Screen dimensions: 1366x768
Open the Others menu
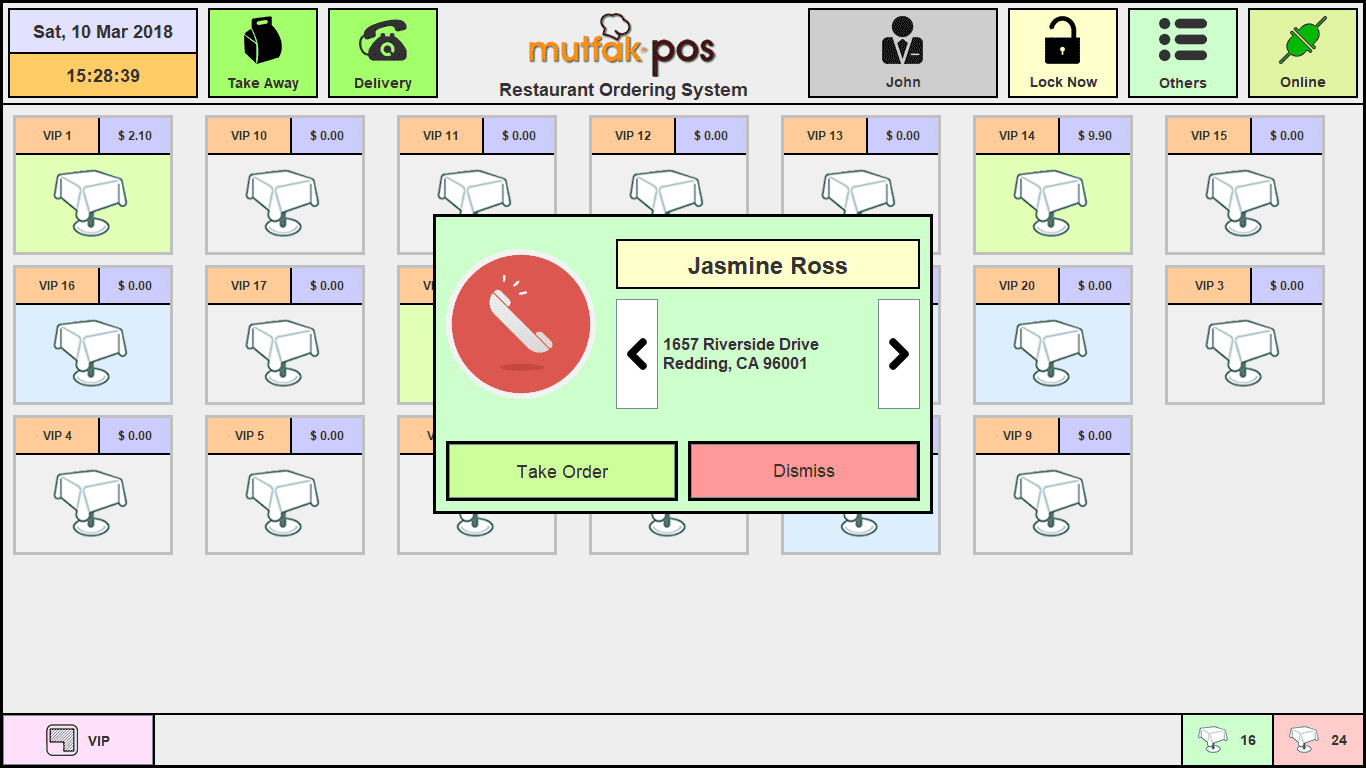(x=1182, y=54)
